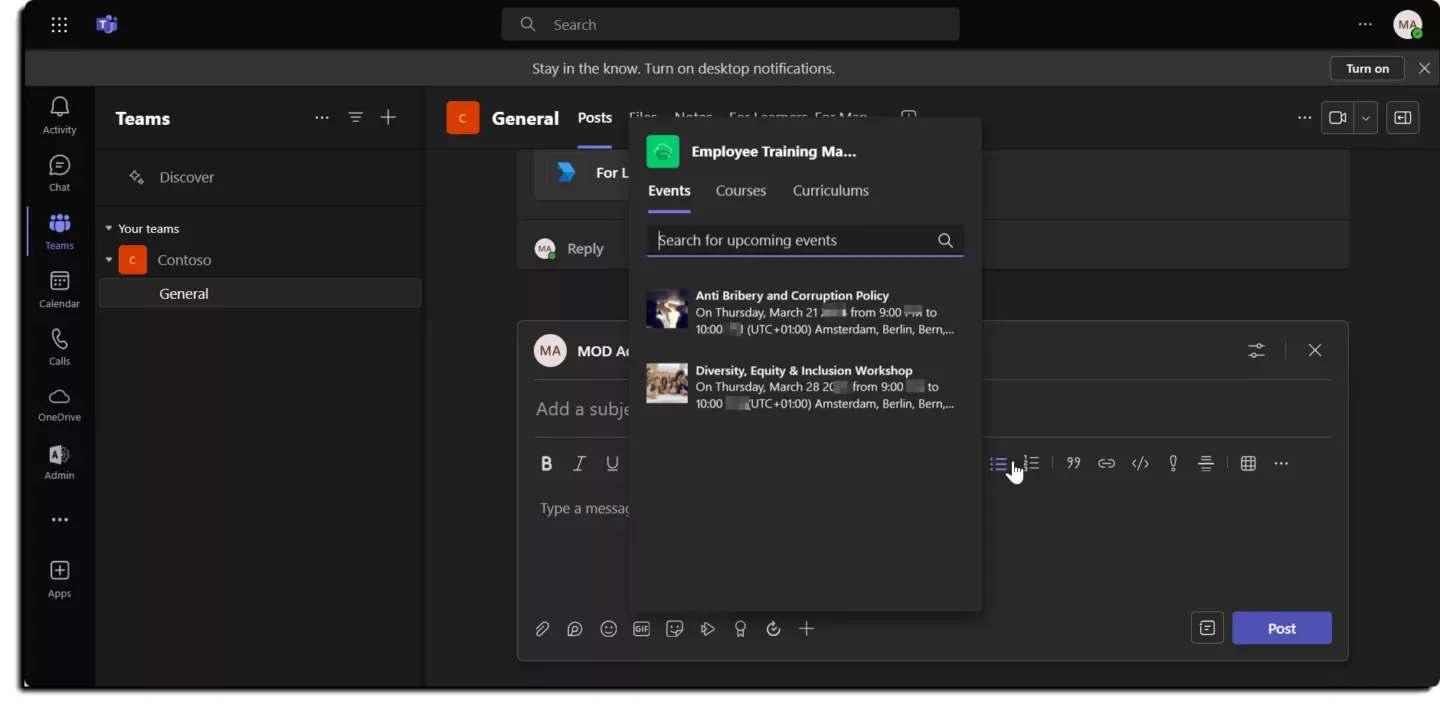The height and width of the screenshot is (711, 1440).
Task: Open the Admin app in the sidebar
Action: tap(59, 462)
